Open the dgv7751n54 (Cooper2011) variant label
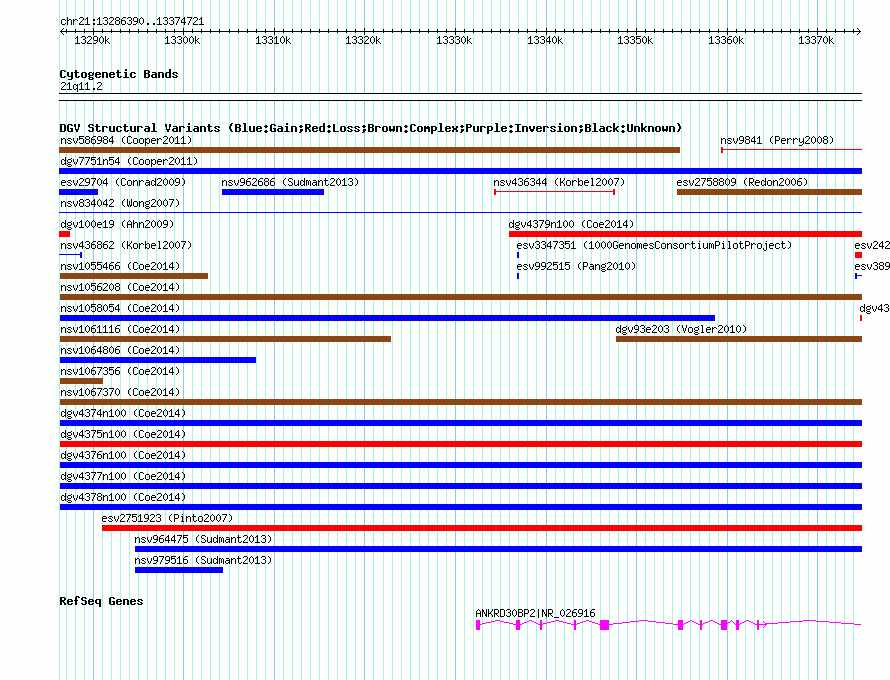Image resolution: width=890 pixels, height=680 pixels. point(129,161)
